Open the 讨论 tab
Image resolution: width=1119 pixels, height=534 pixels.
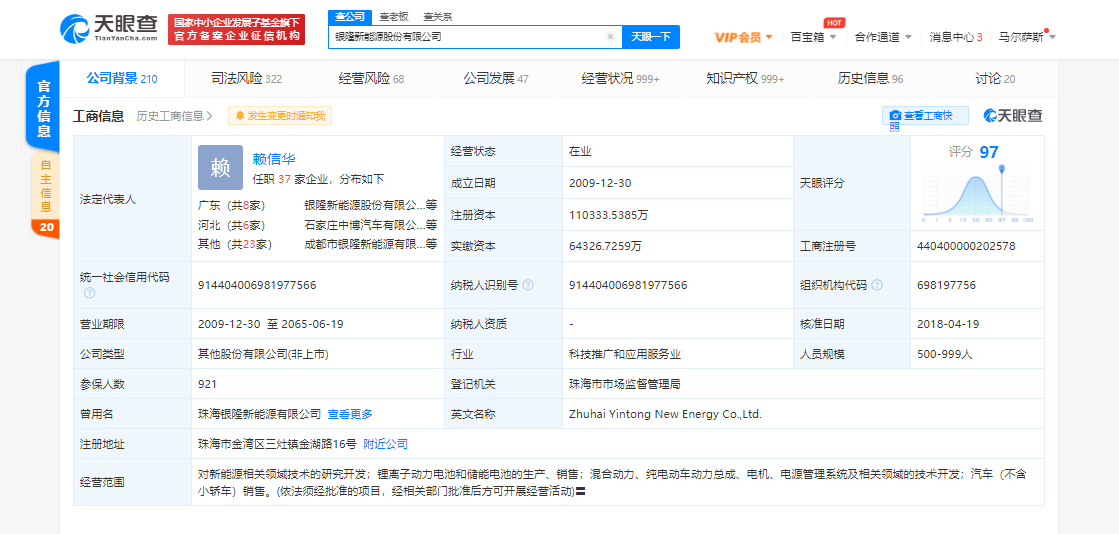coord(995,79)
